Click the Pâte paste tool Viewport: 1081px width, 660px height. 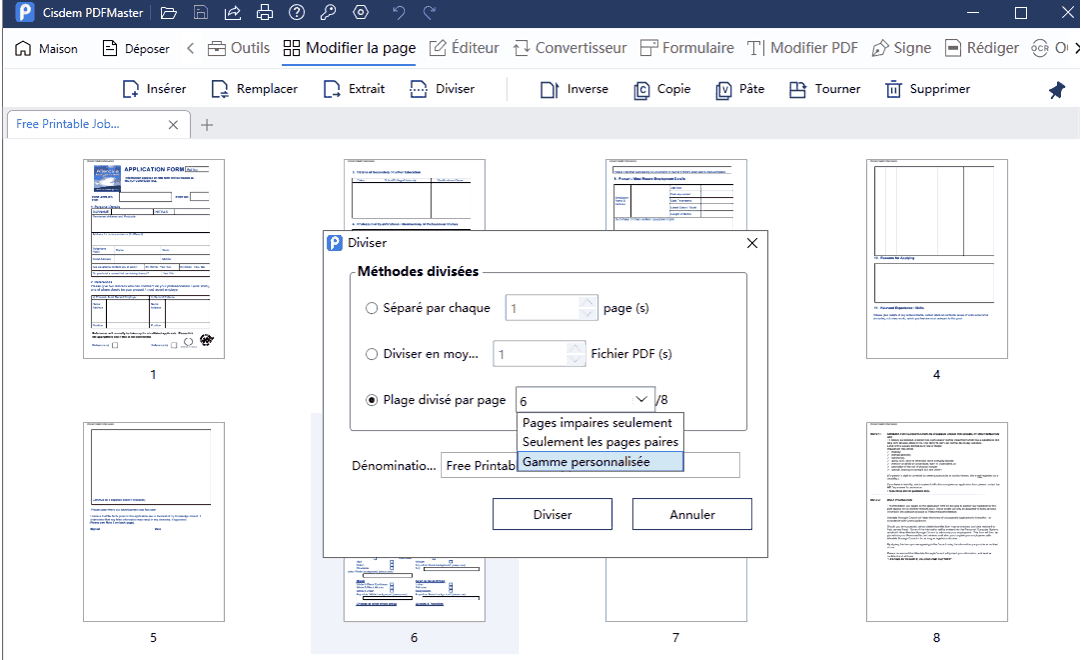tap(740, 89)
